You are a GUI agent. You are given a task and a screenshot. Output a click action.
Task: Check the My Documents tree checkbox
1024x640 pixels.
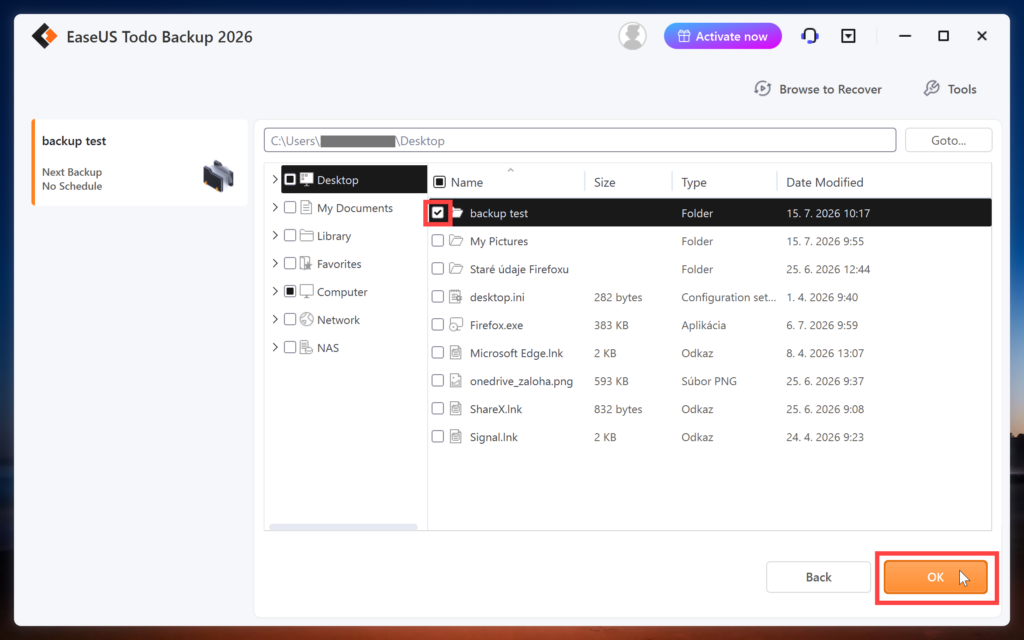(x=290, y=208)
